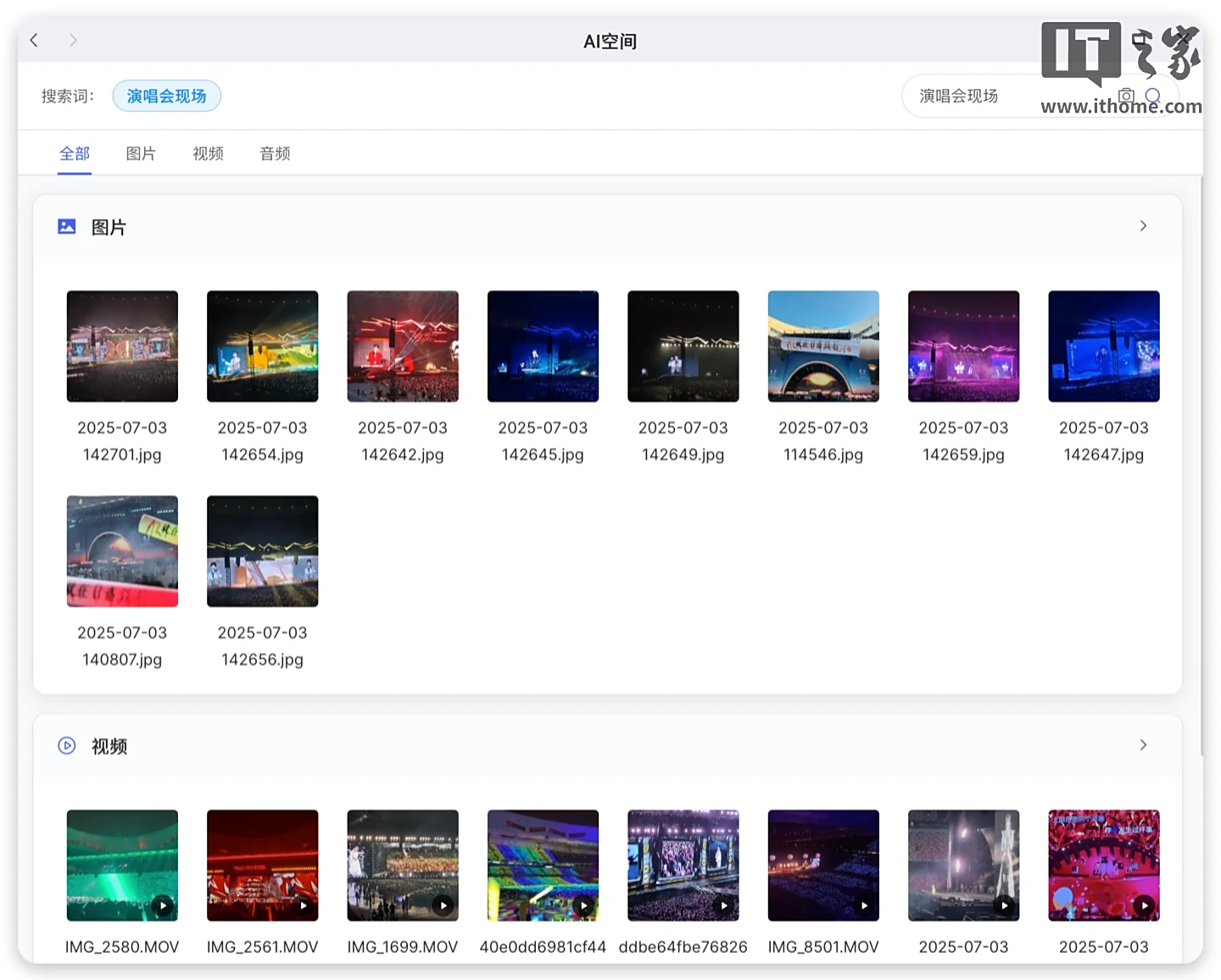Open photo 2025-07-03 142701.jpg
The image size is (1221, 980).
[x=122, y=346]
